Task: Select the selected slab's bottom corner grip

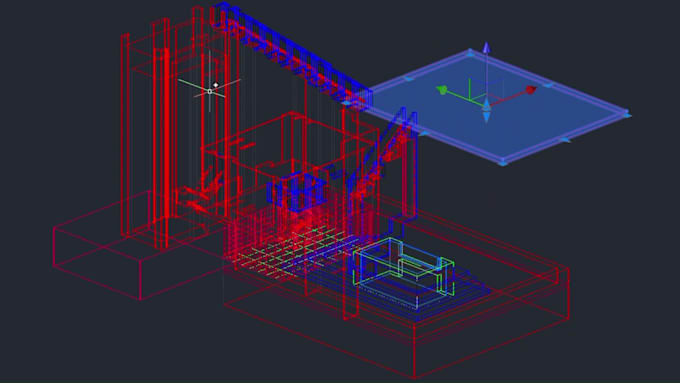Action: tap(503, 163)
